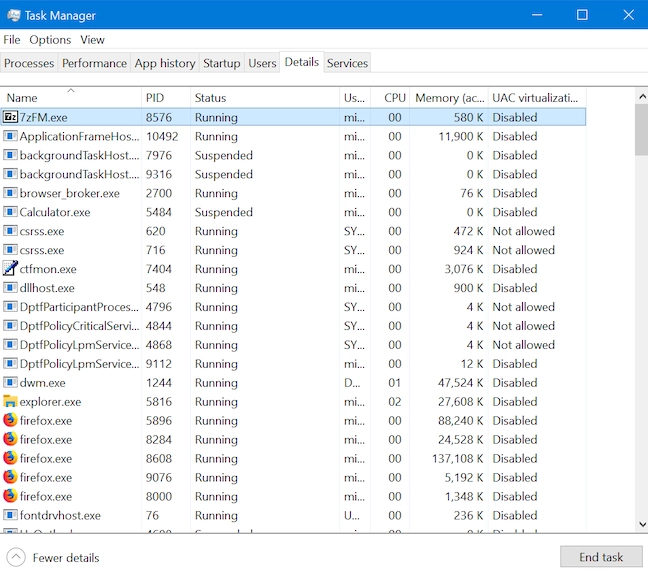Select the explorer.exe process name
The image size is (648, 579).
(x=50, y=402)
